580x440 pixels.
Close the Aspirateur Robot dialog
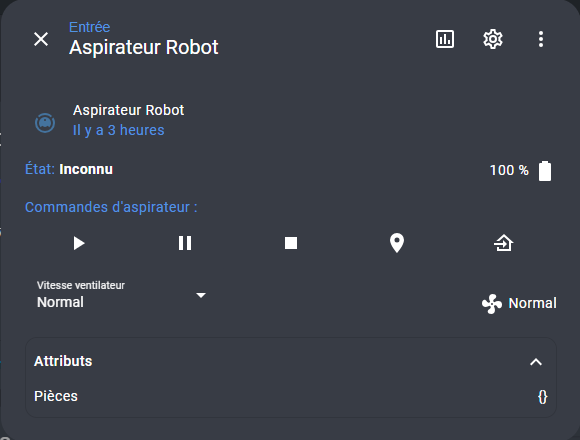click(41, 39)
